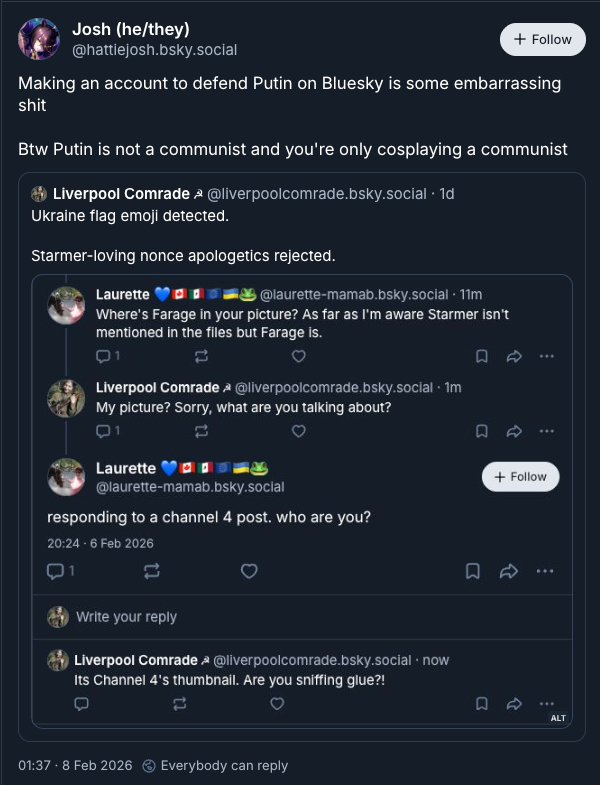This screenshot has height=785, width=600.
Task: Open Josh's profile avatar
Action: pyautogui.click(x=41, y=39)
